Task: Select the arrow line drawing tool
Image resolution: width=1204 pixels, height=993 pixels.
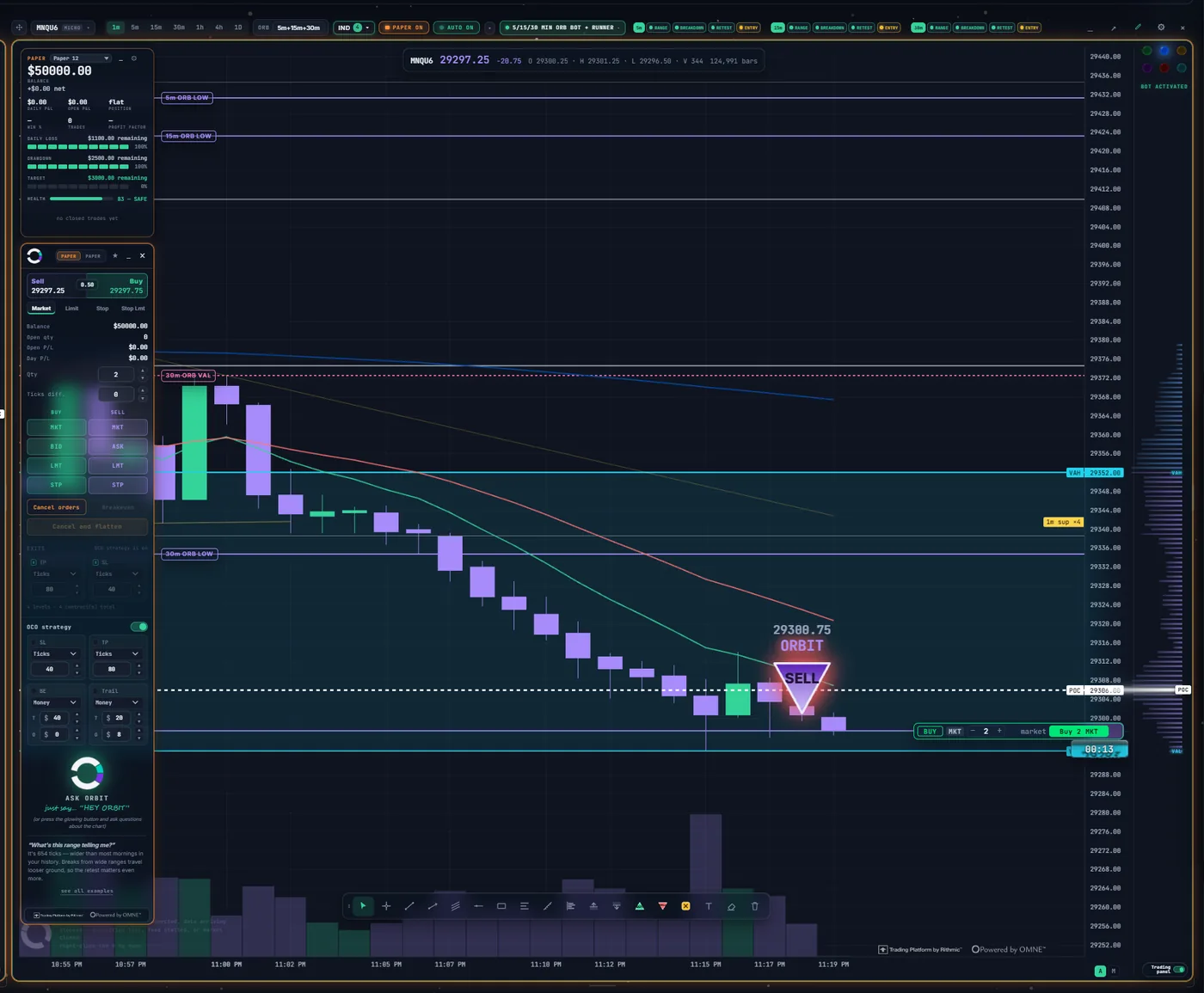Action: [x=433, y=906]
